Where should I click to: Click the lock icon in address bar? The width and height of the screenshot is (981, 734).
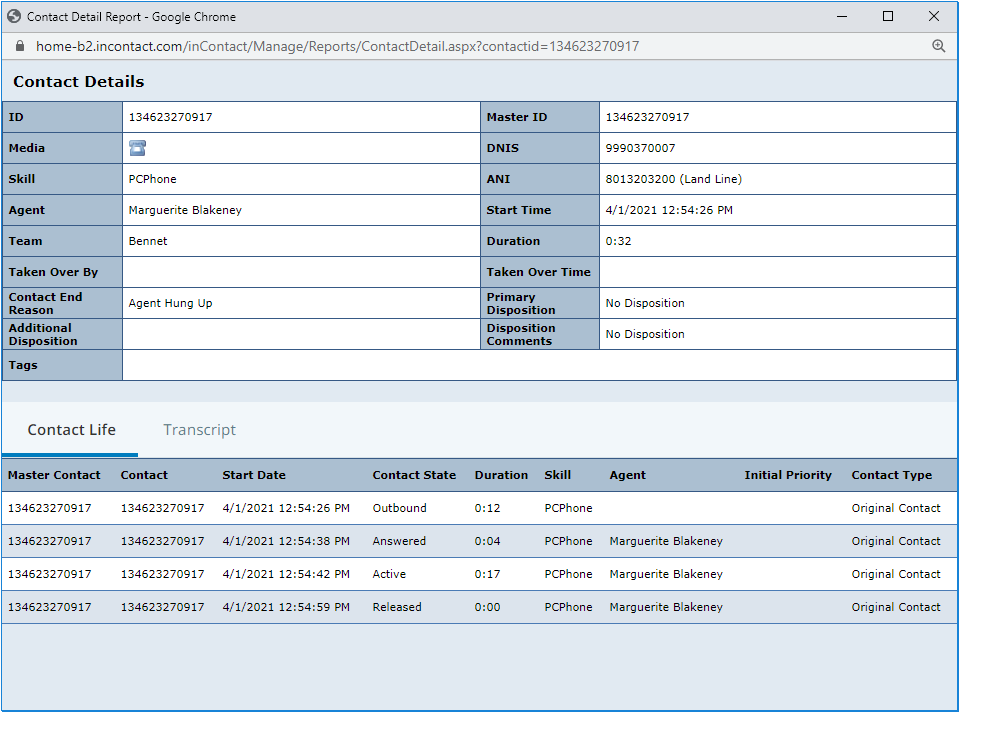[x=20, y=46]
